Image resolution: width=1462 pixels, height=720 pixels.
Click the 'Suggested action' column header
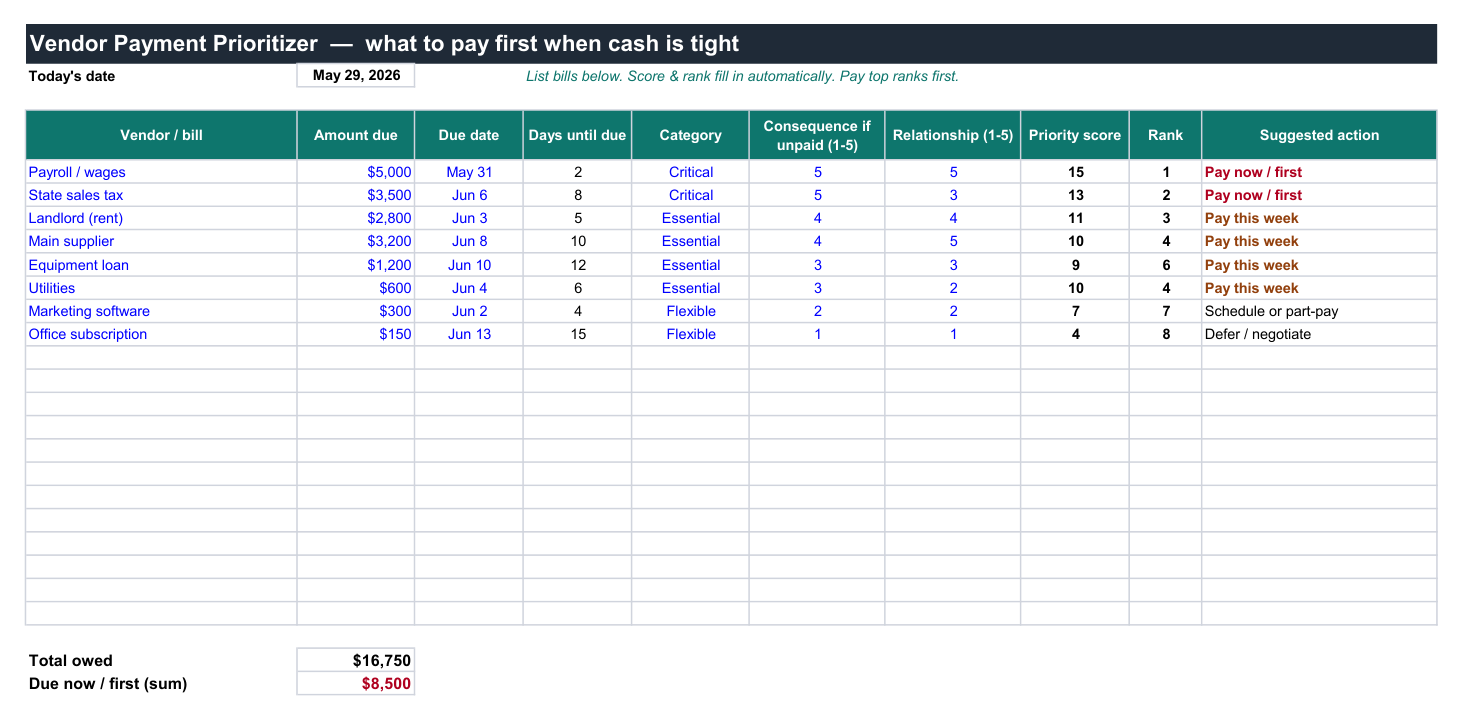pos(1319,135)
